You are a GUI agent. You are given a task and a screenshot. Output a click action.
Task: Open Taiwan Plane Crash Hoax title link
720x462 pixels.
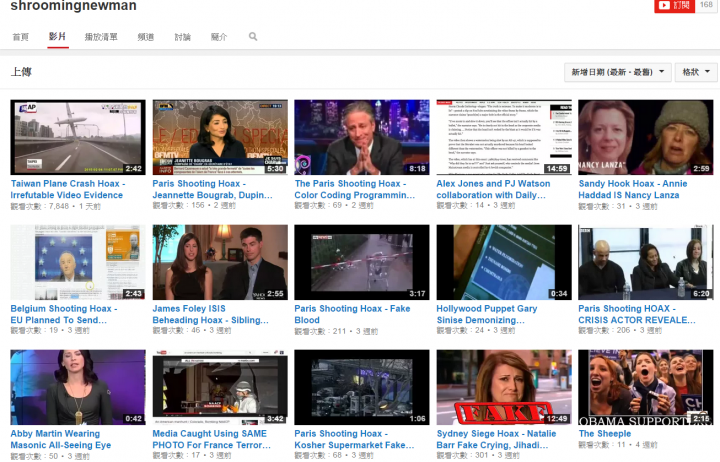point(68,189)
